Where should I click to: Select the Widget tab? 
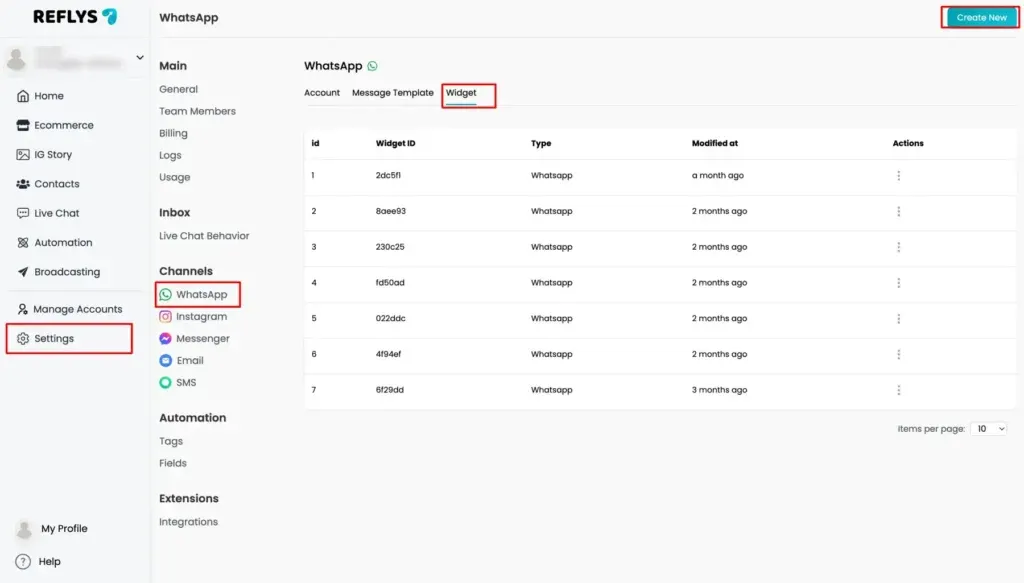tap(461, 93)
